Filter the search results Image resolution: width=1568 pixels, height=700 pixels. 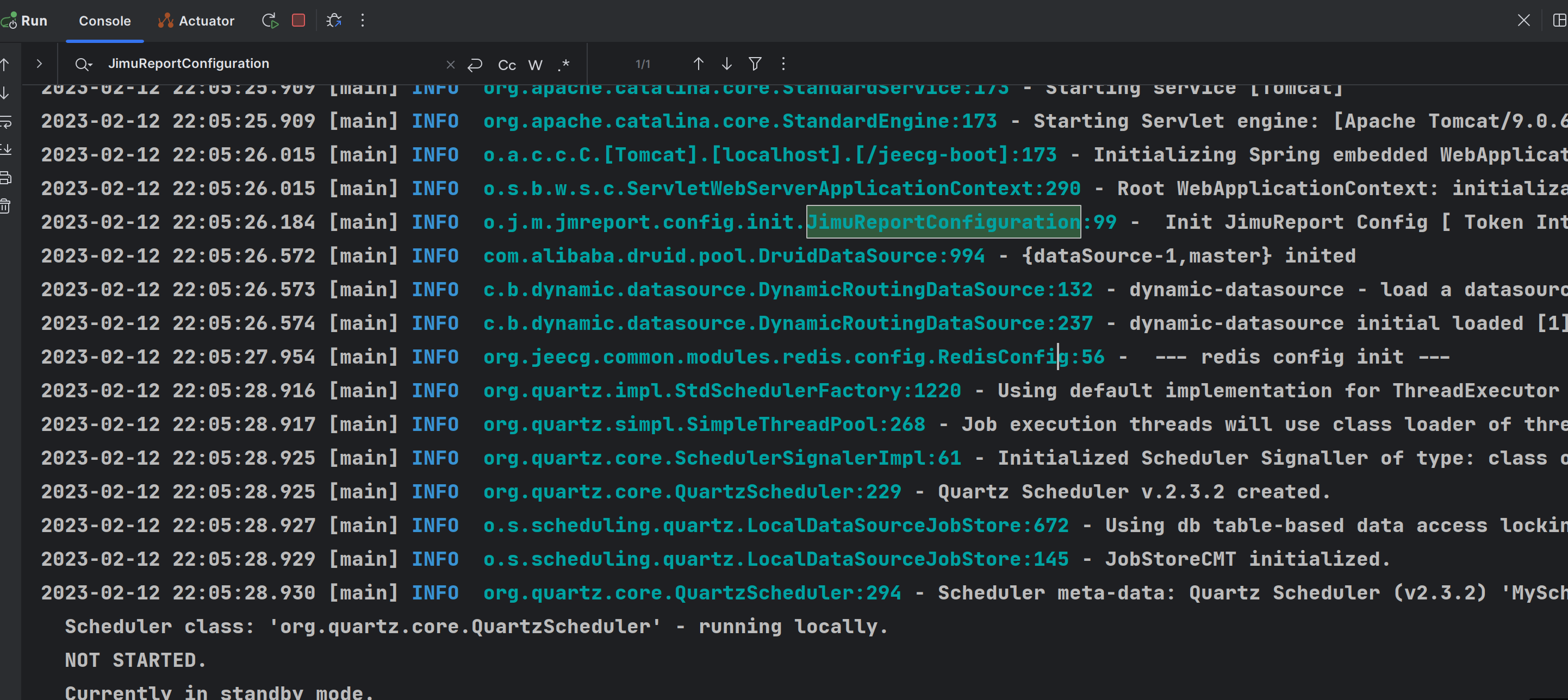click(754, 63)
